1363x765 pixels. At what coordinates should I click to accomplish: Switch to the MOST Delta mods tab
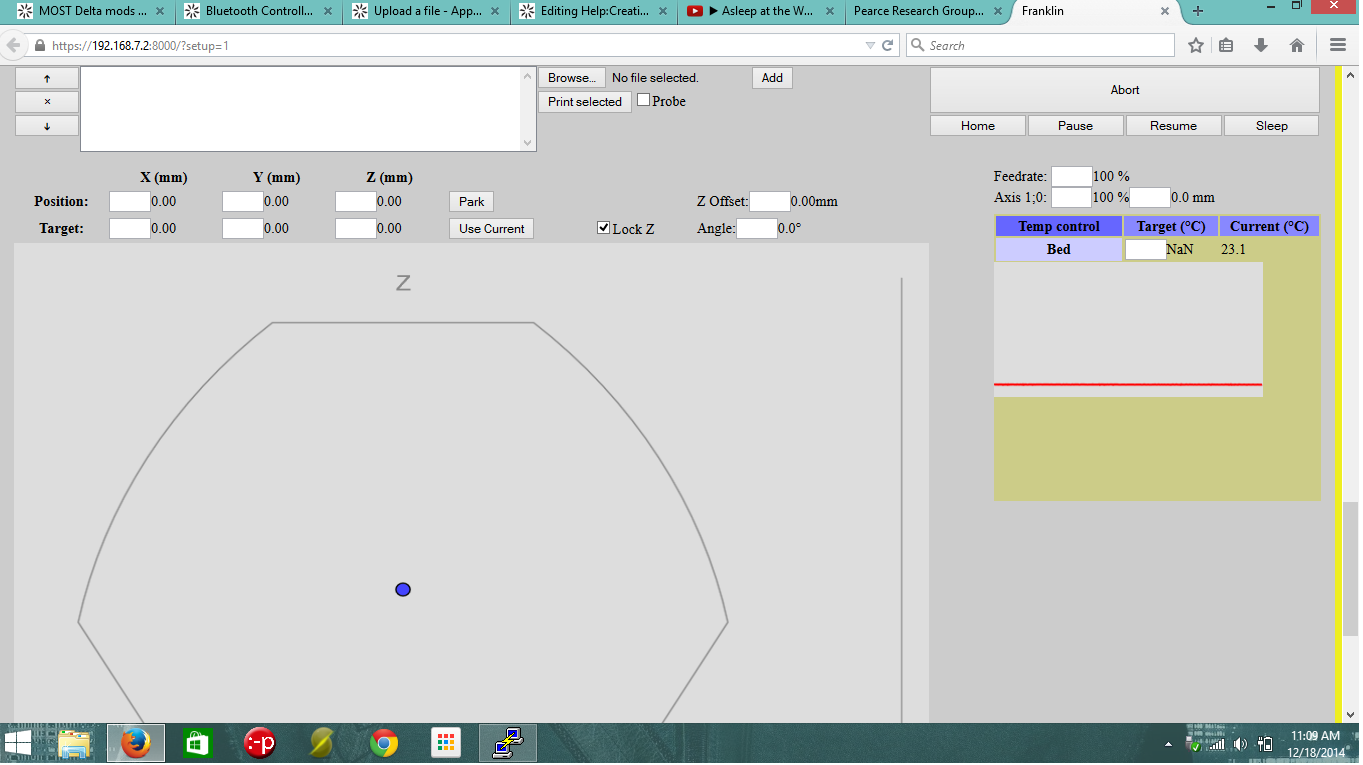tap(92, 12)
